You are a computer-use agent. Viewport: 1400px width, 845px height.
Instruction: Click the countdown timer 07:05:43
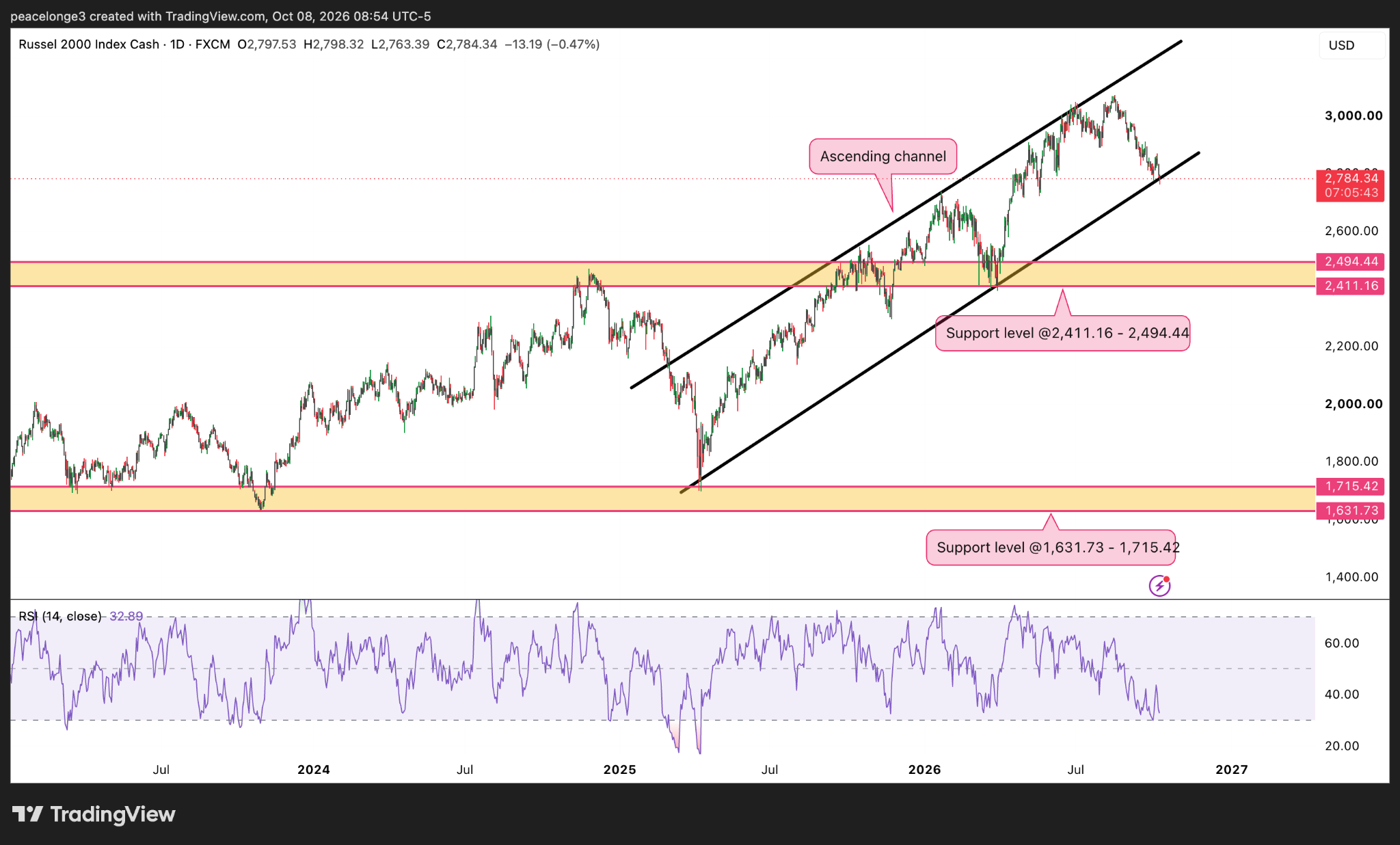coord(1351,193)
